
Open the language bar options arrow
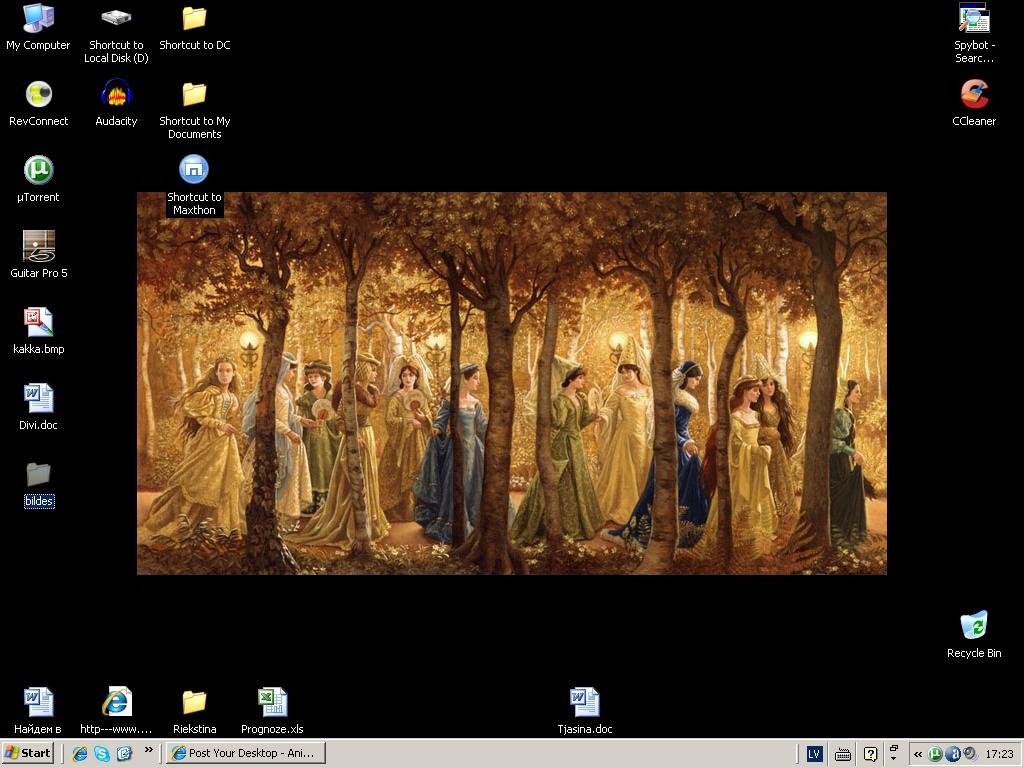[x=893, y=760]
